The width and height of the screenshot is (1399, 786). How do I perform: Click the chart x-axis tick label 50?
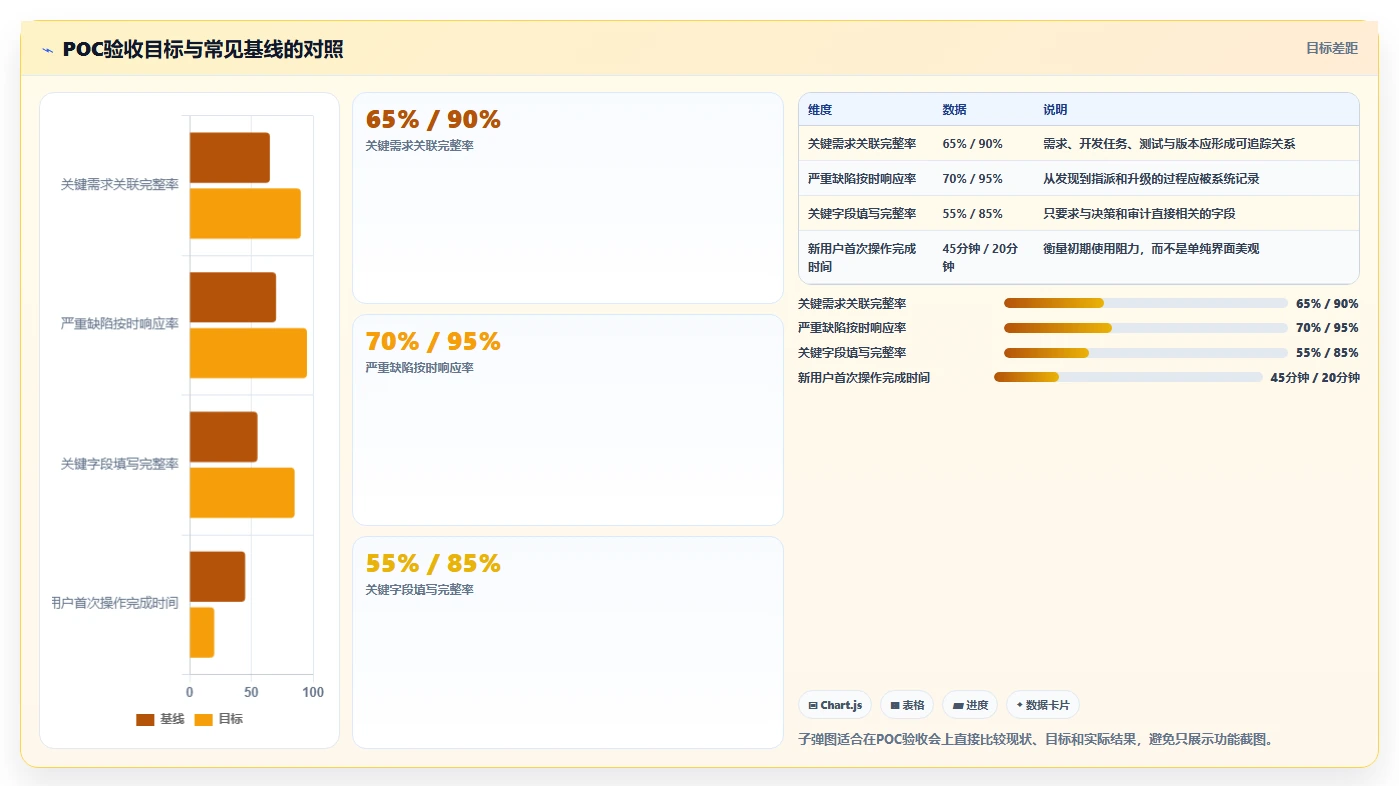coord(251,692)
